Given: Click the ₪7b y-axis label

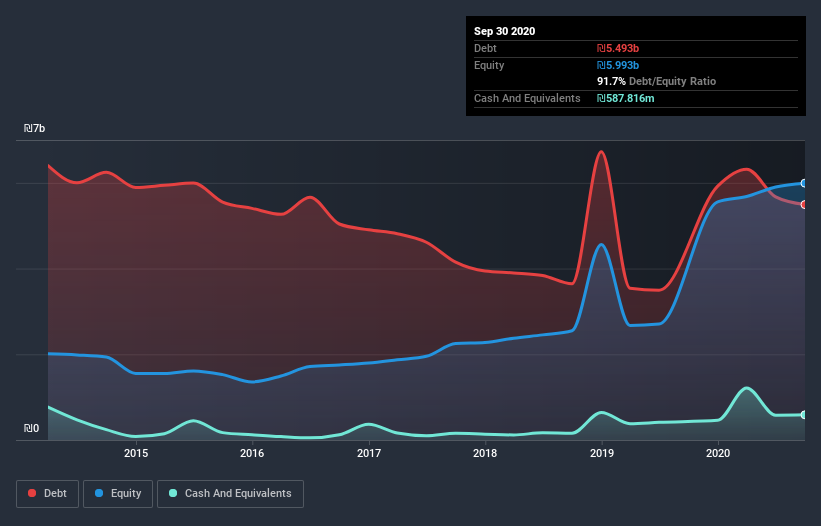Looking at the screenshot, I should [35, 128].
